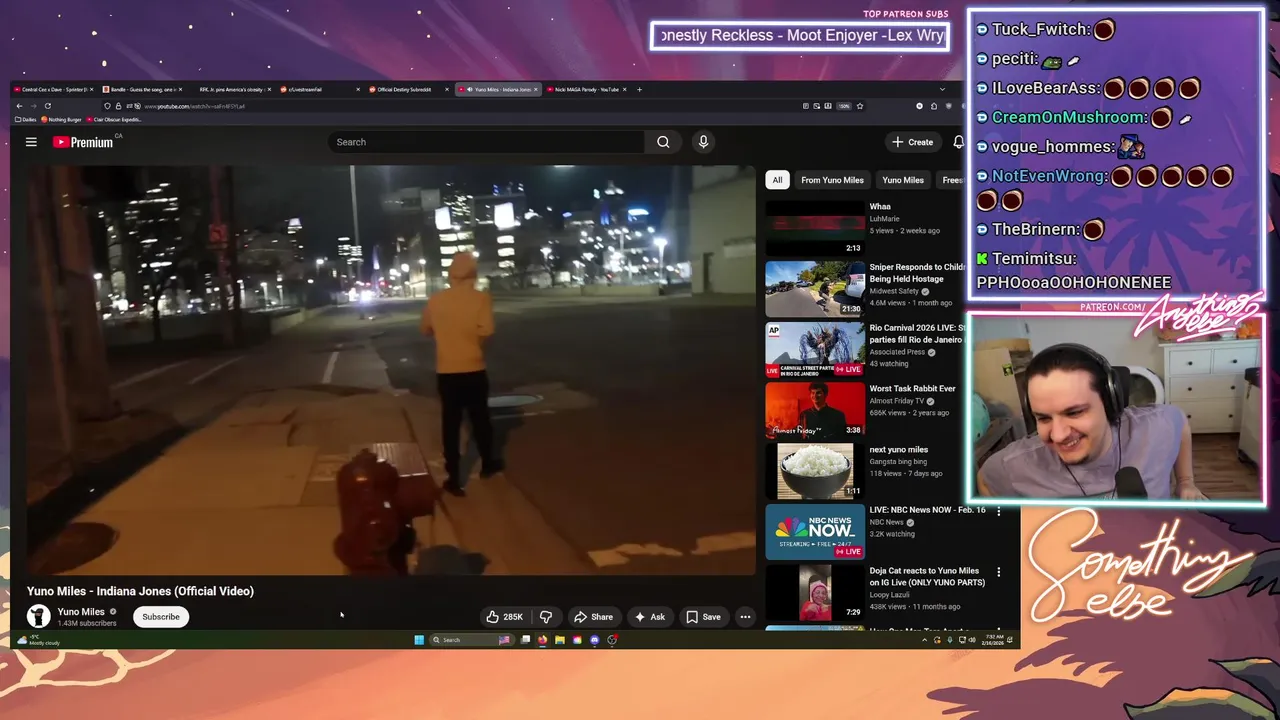Open Discord from the taskbar

(595, 640)
